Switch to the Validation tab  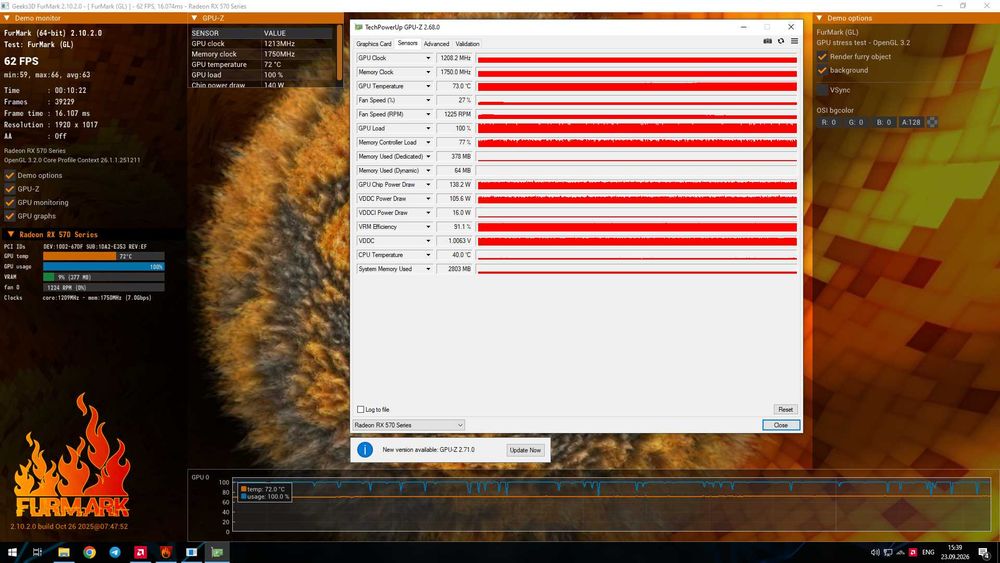tap(467, 43)
